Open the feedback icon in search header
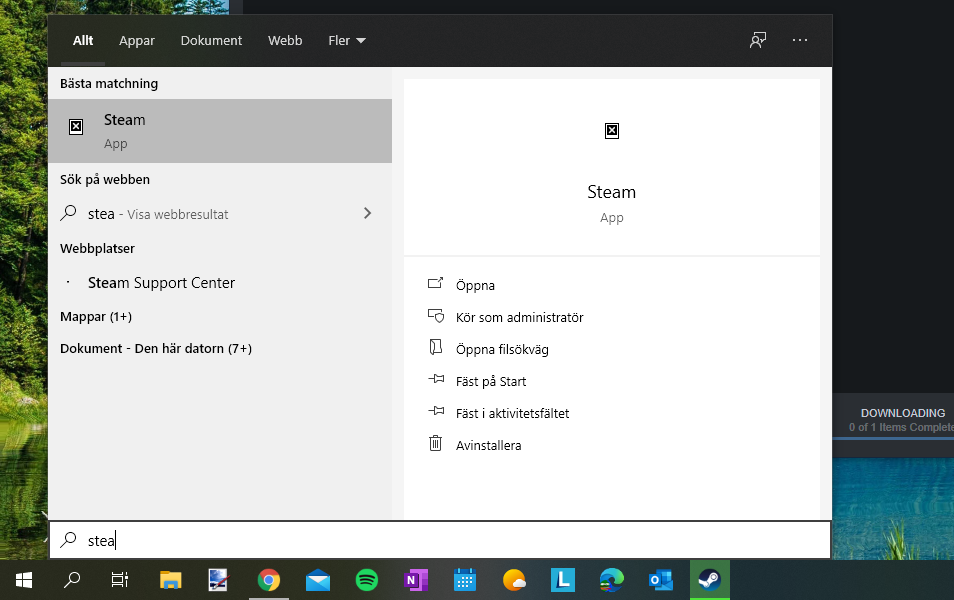 point(757,40)
